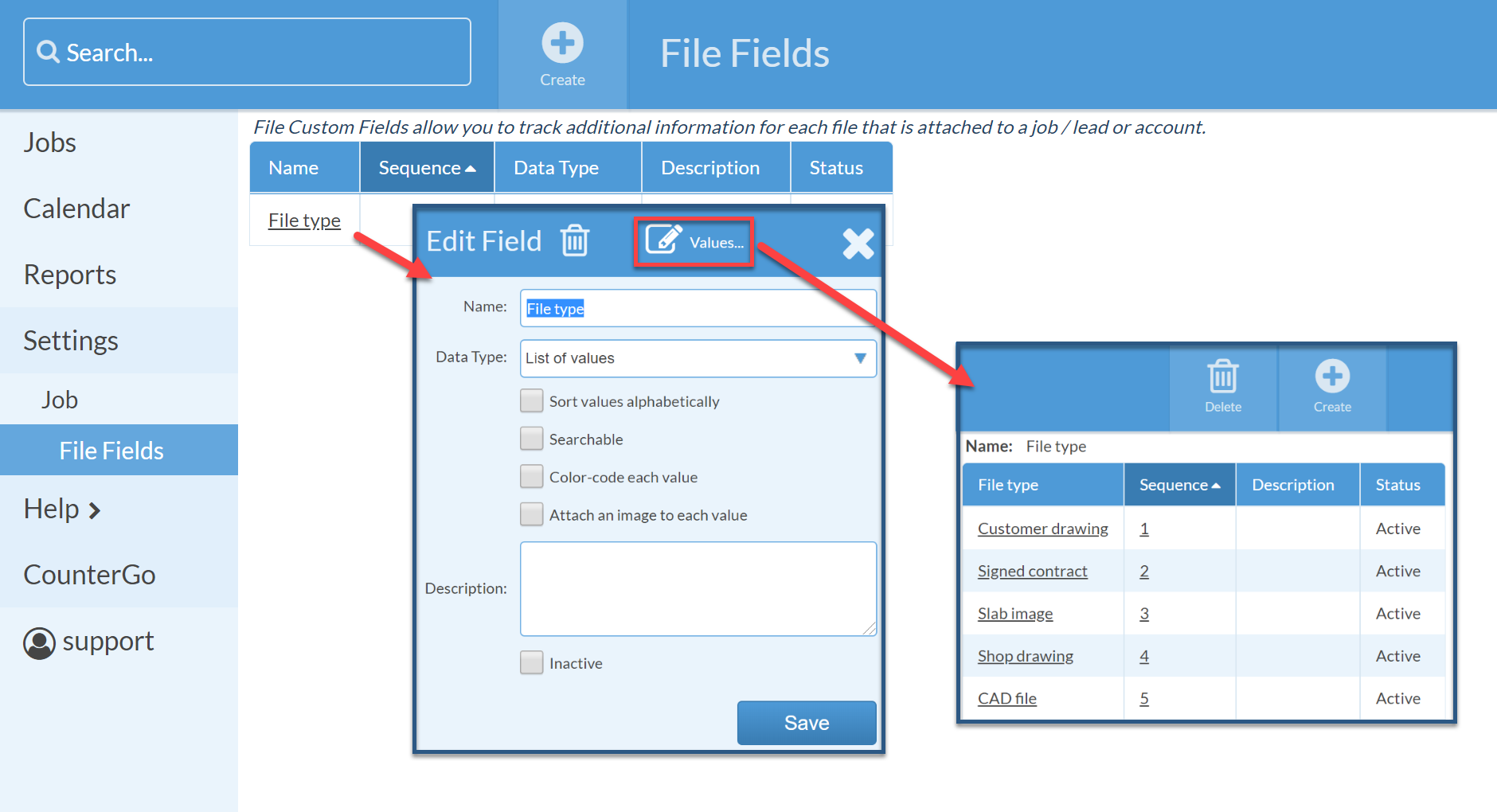Open the Customer drawing value link
The height and width of the screenshot is (812, 1497).
click(1042, 529)
